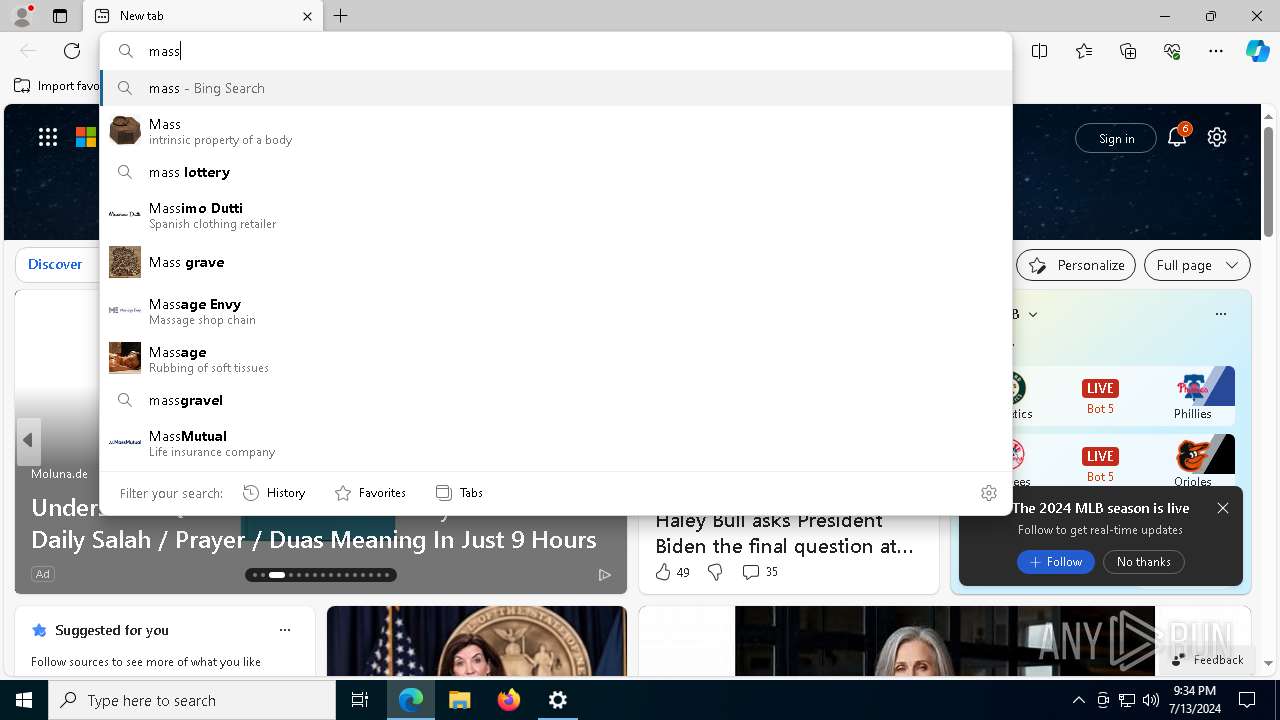Image resolution: width=1280 pixels, height=720 pixels.
Task: Switch to the Discover tab
Action: pos(55,264)
